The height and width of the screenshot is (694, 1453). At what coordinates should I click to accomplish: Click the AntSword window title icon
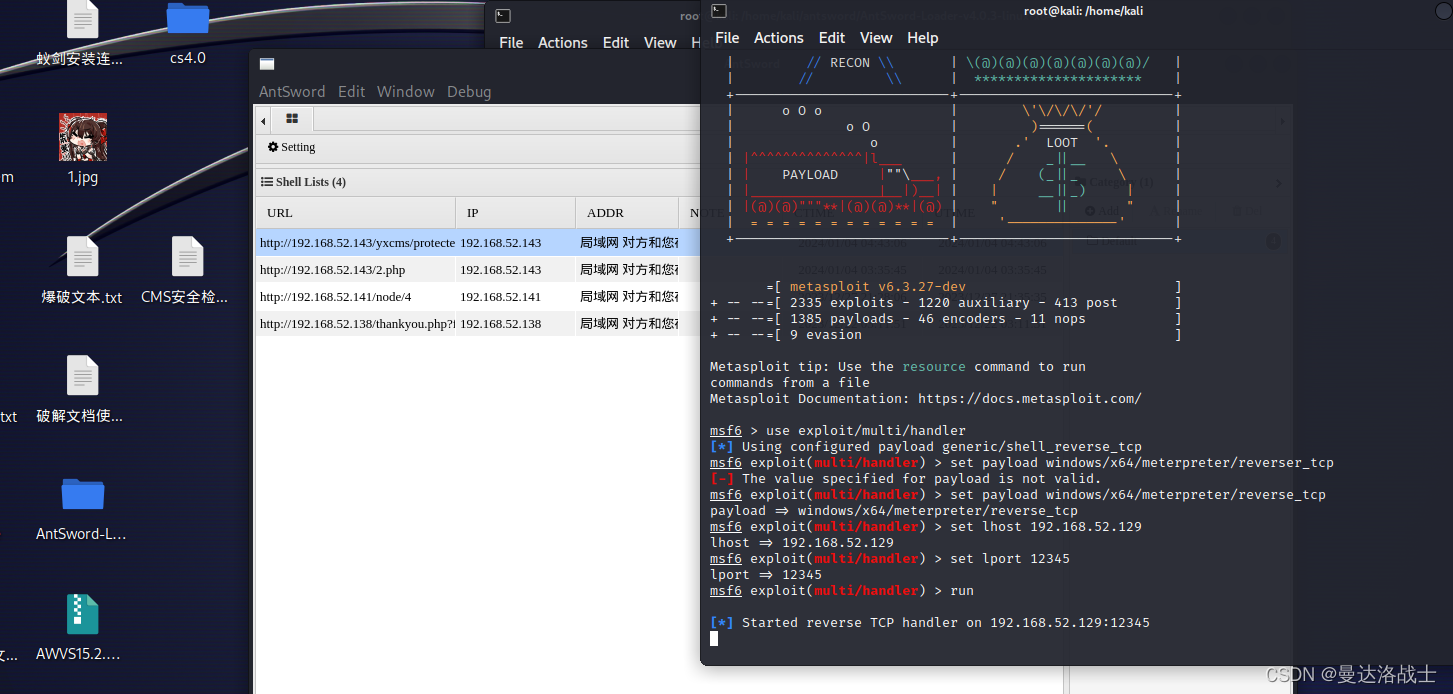tap(267, 64)
